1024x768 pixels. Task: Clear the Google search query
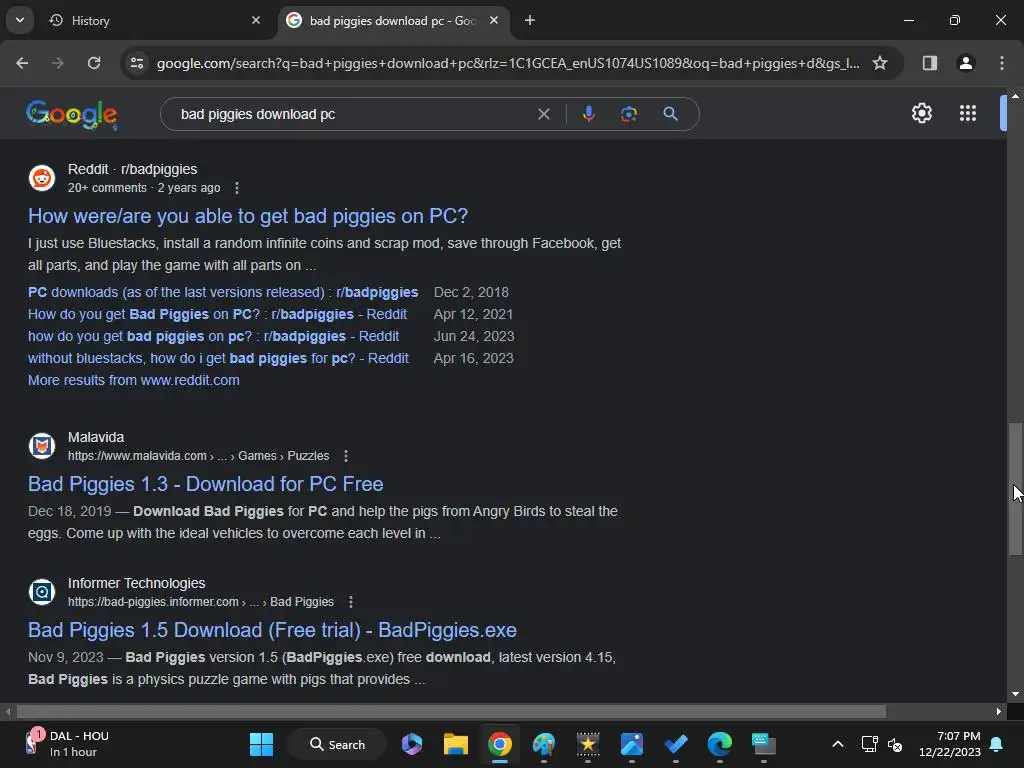pos(543,114)
